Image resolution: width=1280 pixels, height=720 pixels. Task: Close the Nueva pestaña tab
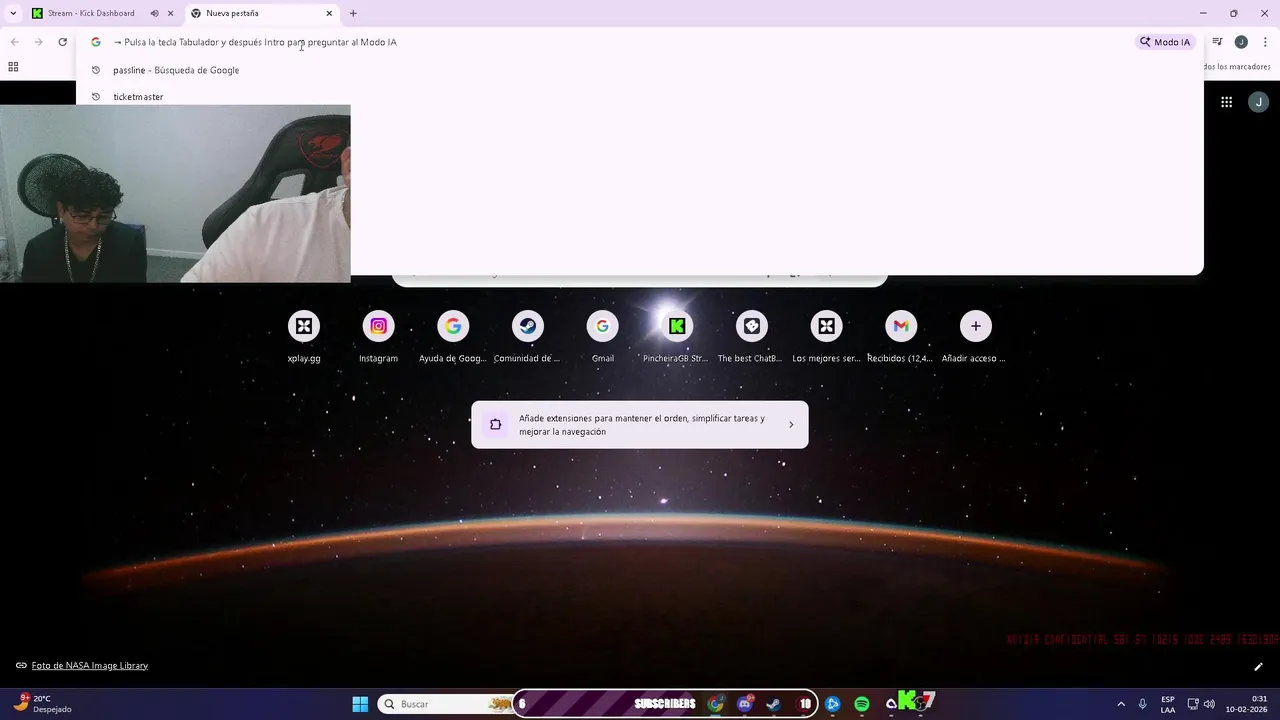click(329, 13)
